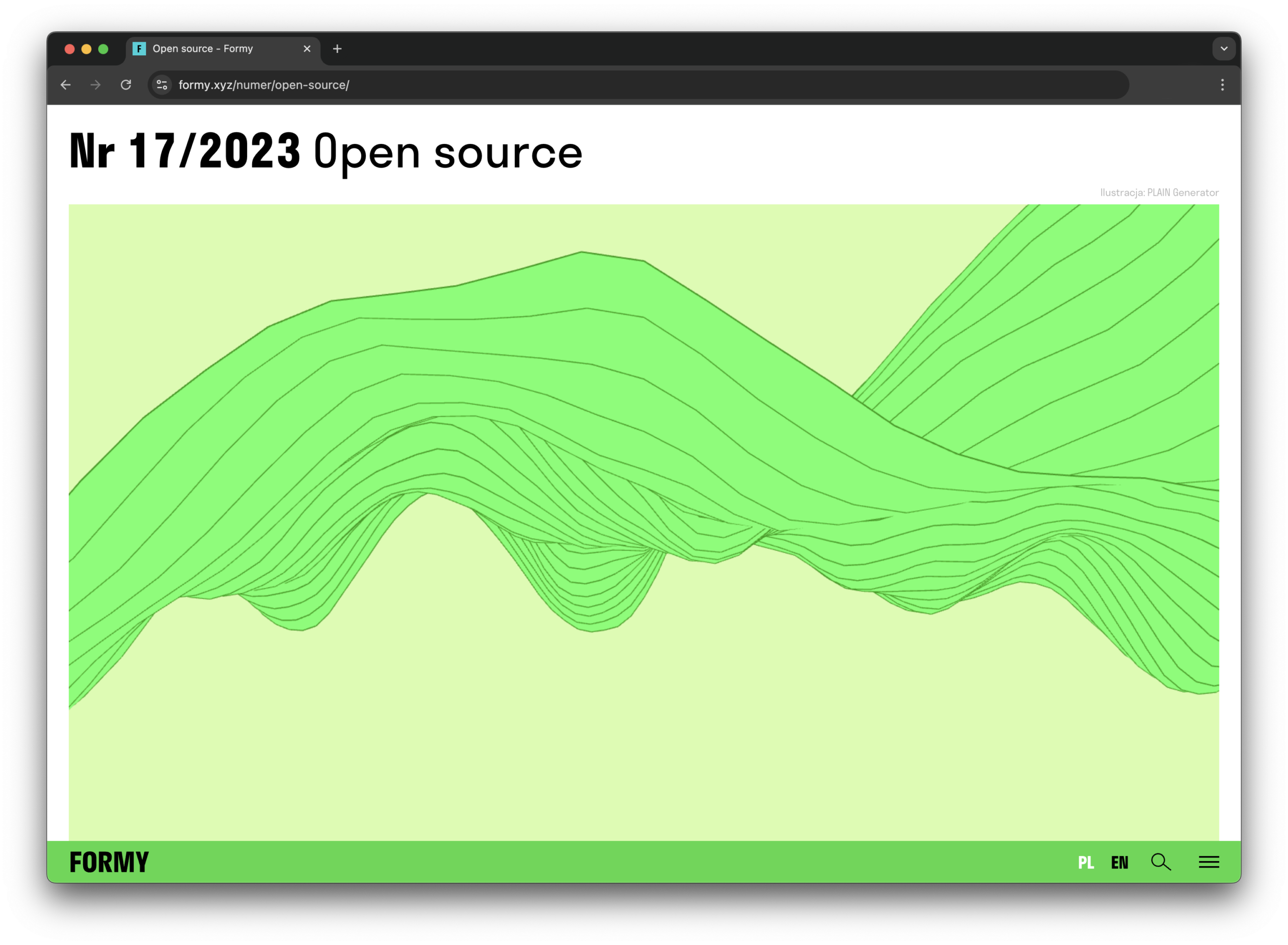Image resolution: width=1288 pixels, height=945 pixels.
Task: Click the FORMY logo link
Action: [x=109, y=862]
